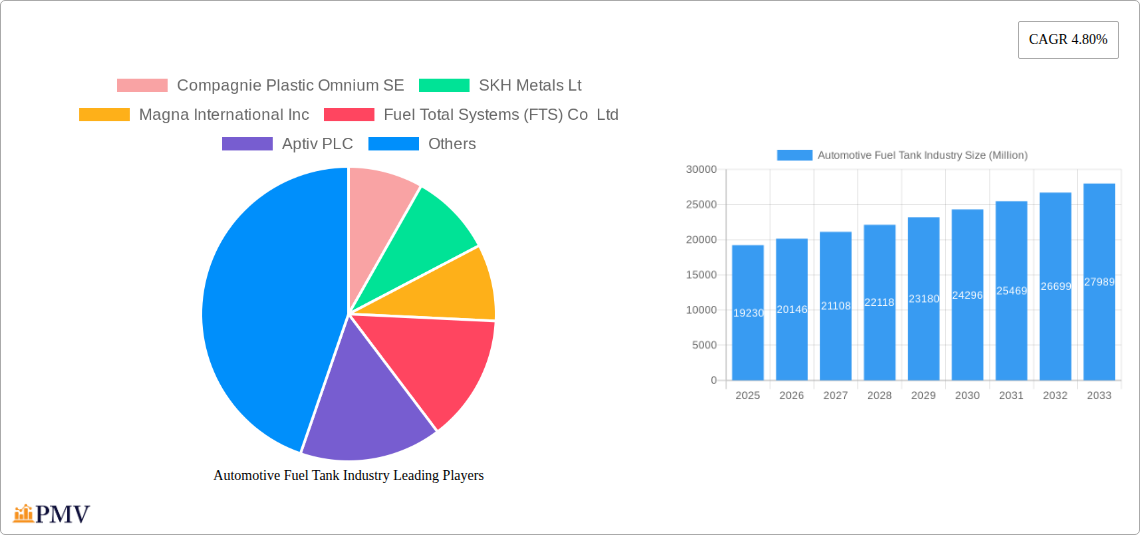The height and width of the screenshot is (535, 1140).
Task: Click the Compagnie Plastic Omnium SE legend label
Action: (x=291, y=86)
